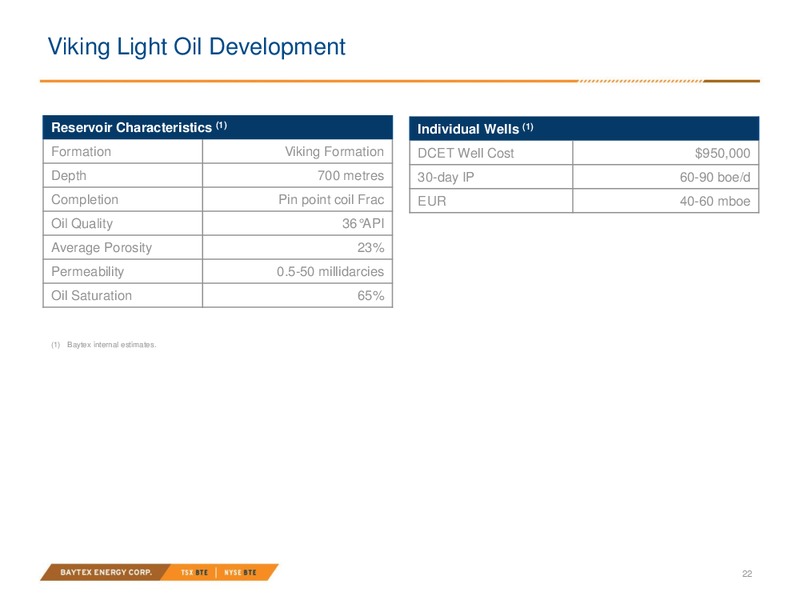This screenshot has width=800, height=600.
Task: Click the 'BAYTEX ENERGY CORP.' footer logo
Action: (106, 572)
